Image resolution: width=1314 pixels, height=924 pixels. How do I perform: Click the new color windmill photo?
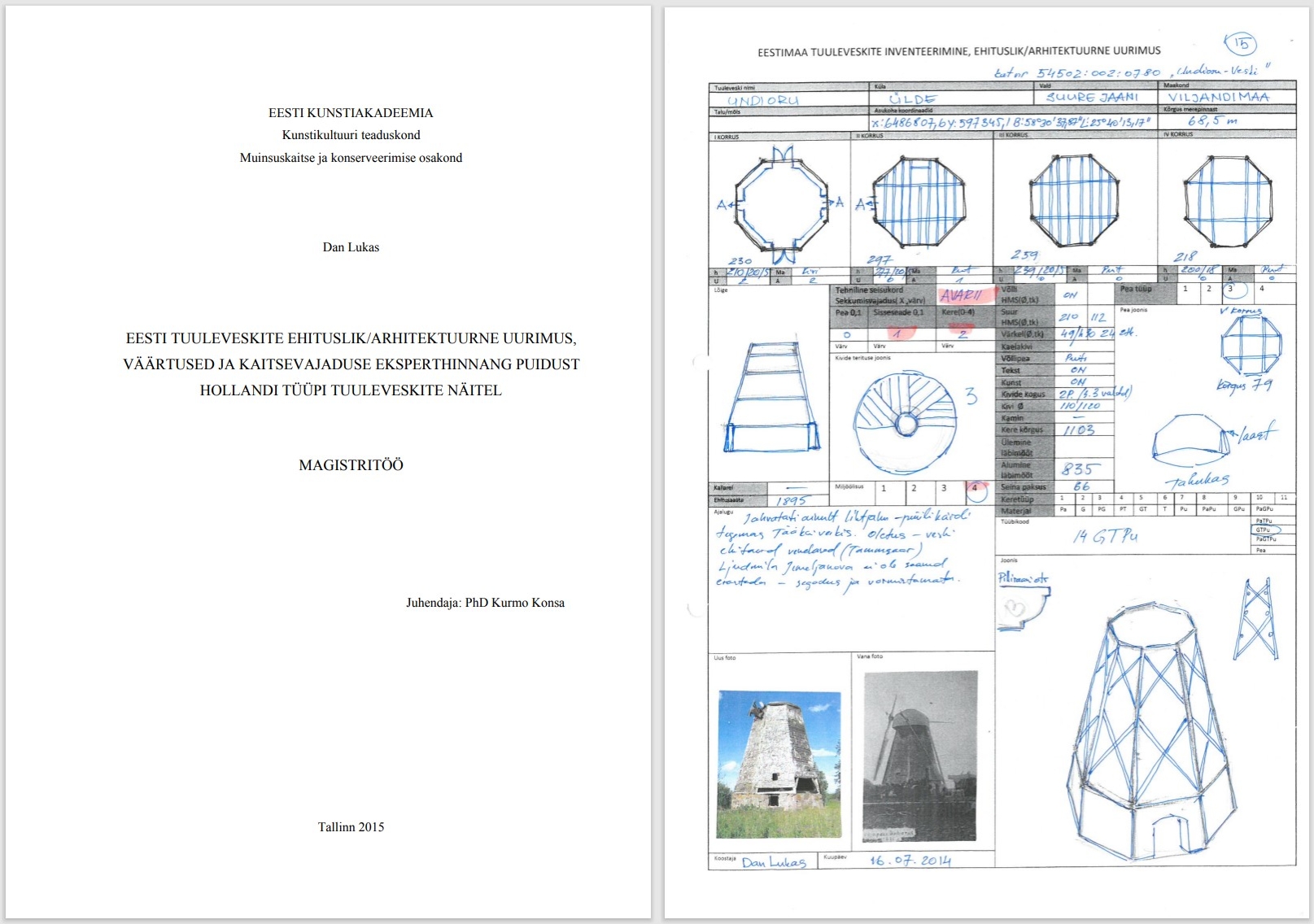coord(779,764)
